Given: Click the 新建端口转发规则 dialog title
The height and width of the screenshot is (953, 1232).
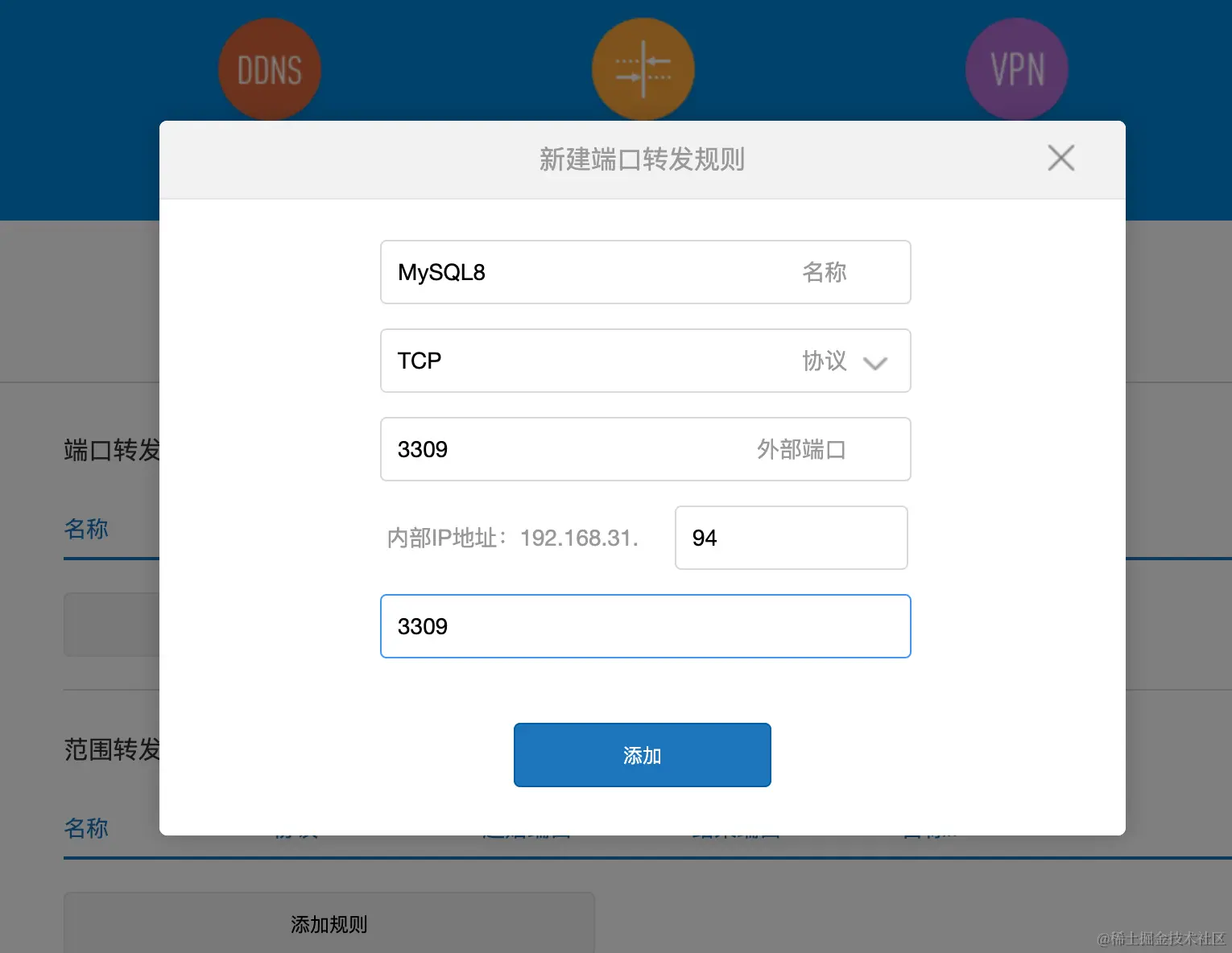Looking at the screenshot, I should pyautogui.click(x=642, y=160).
